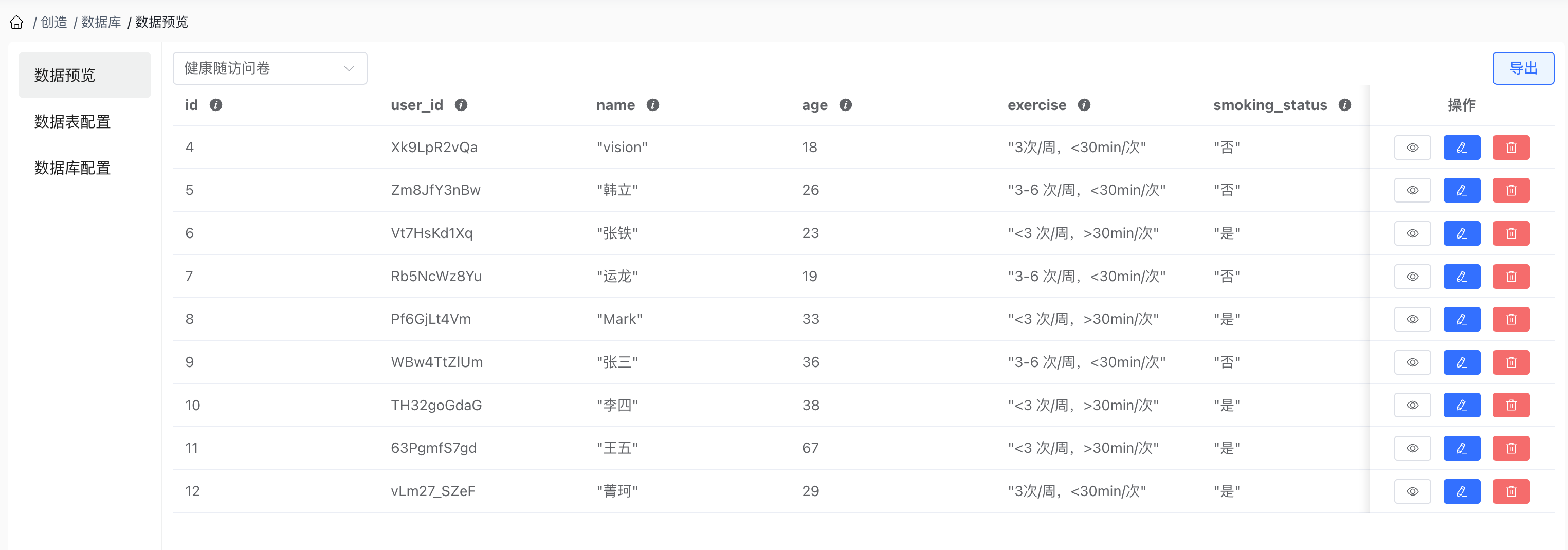Edit the row for "Mark"

[x=1462, y=319]
